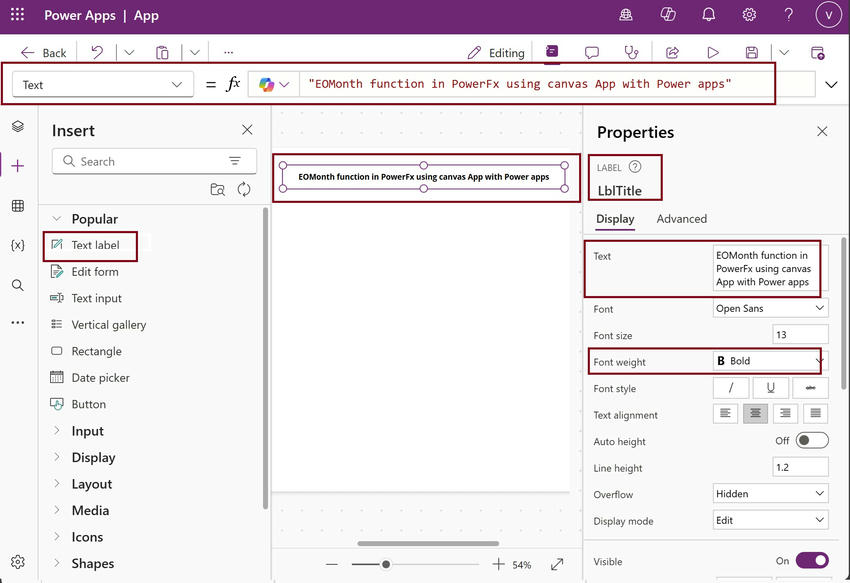The image size is (850, 583).
Task: Open the Font weight dropdown showing Bold
Action: (x=770, y=361)
